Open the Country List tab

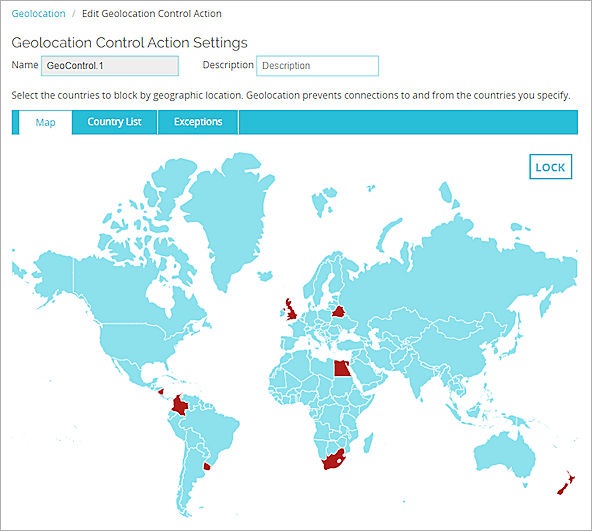(114, 122)
